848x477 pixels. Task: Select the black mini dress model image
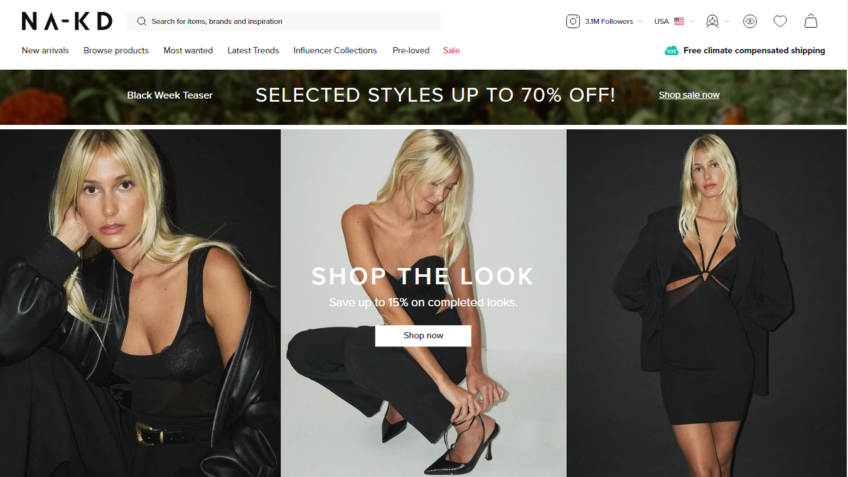click(706, 303)
